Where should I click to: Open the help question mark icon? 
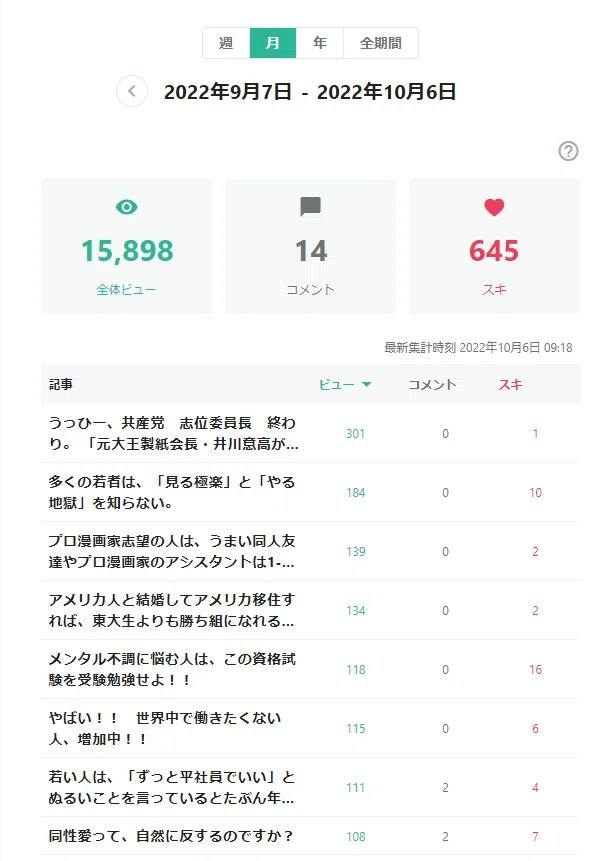[x=568, y=151]
